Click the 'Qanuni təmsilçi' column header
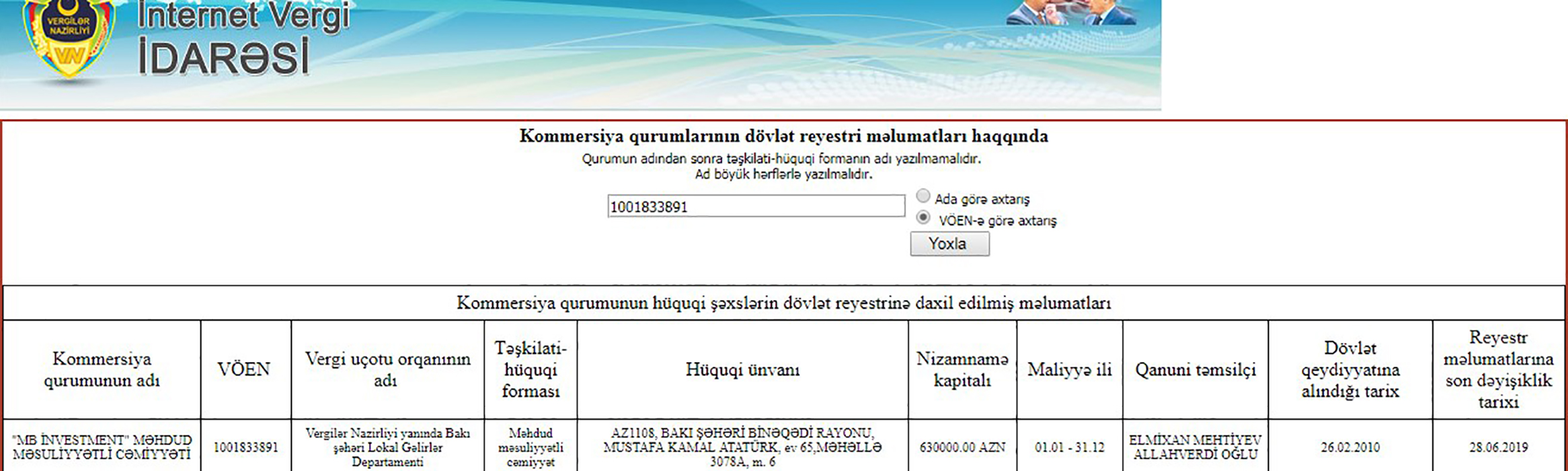The height and width of the screenshot is (471, 1568). (1195, 369)
